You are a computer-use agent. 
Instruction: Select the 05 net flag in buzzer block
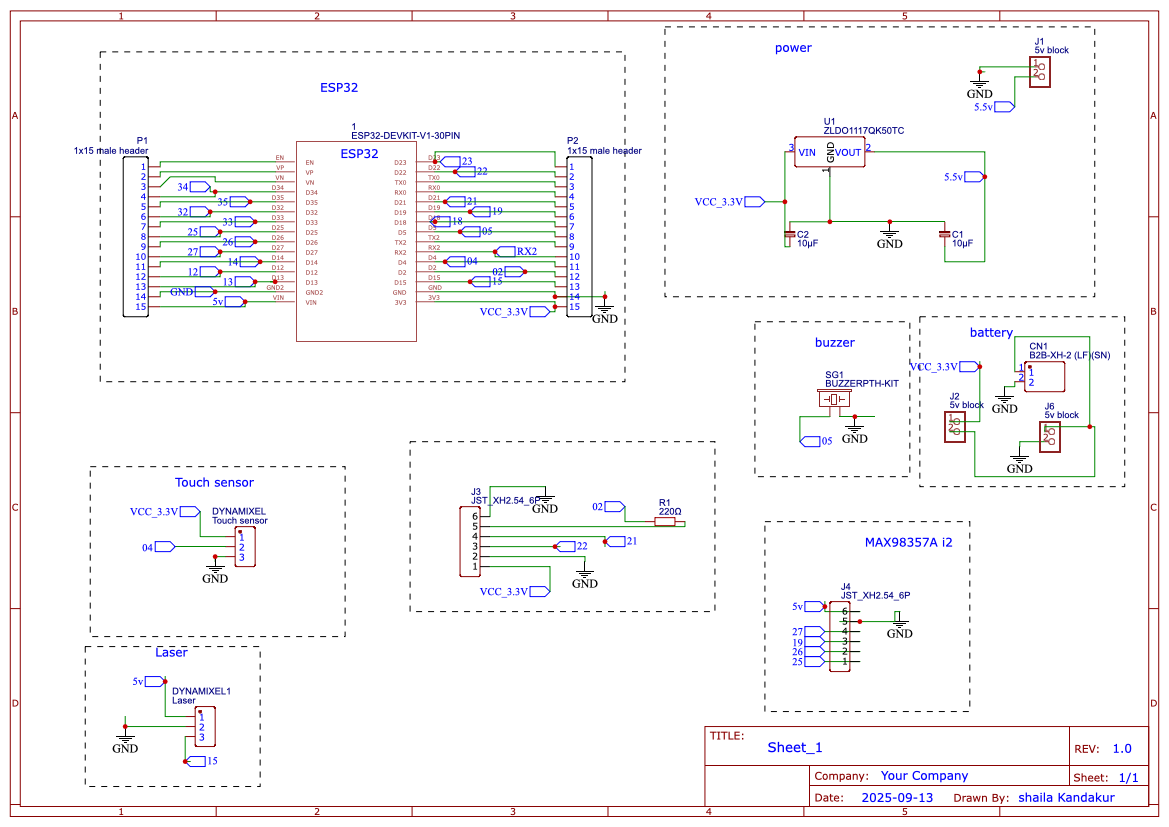coord(816,441)
